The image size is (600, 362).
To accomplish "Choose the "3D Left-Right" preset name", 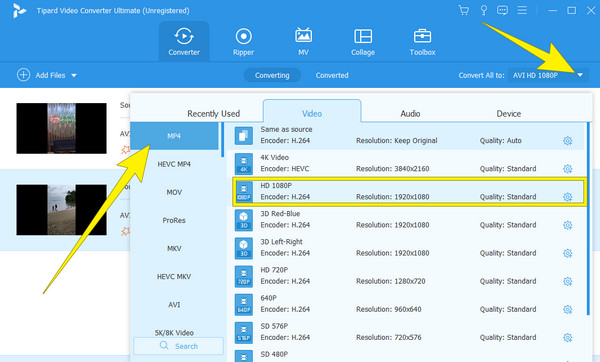I will tap(281, 242).
